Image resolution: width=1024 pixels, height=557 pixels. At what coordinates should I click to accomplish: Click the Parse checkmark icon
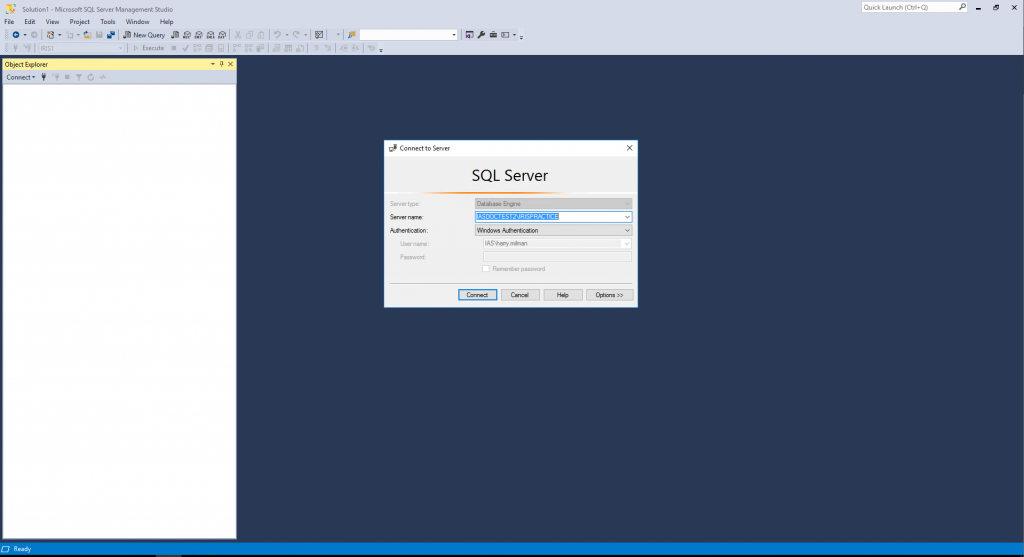click(185, 48)
